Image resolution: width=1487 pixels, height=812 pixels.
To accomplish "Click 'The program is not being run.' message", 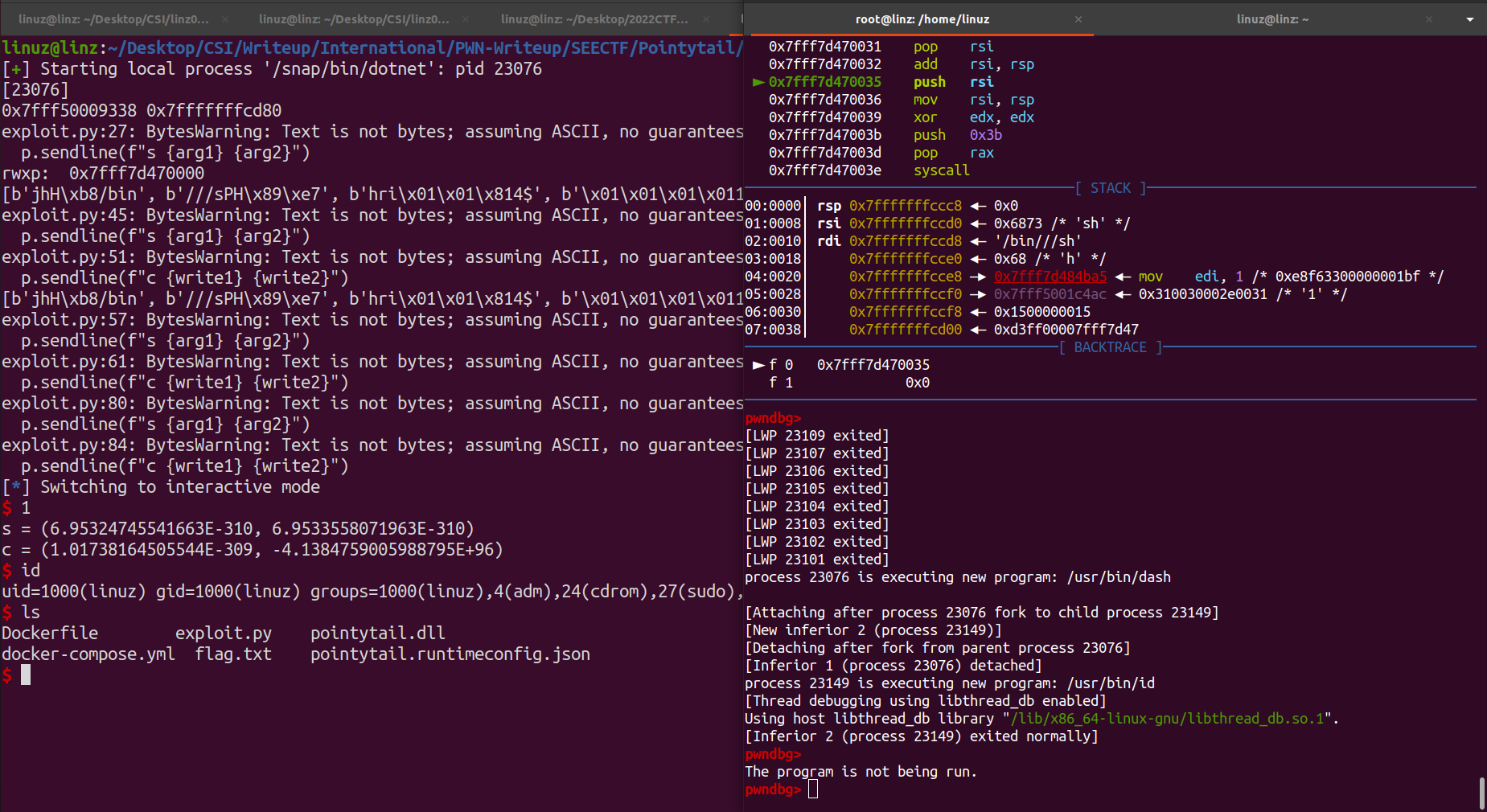I will click(x=861, y=772).
